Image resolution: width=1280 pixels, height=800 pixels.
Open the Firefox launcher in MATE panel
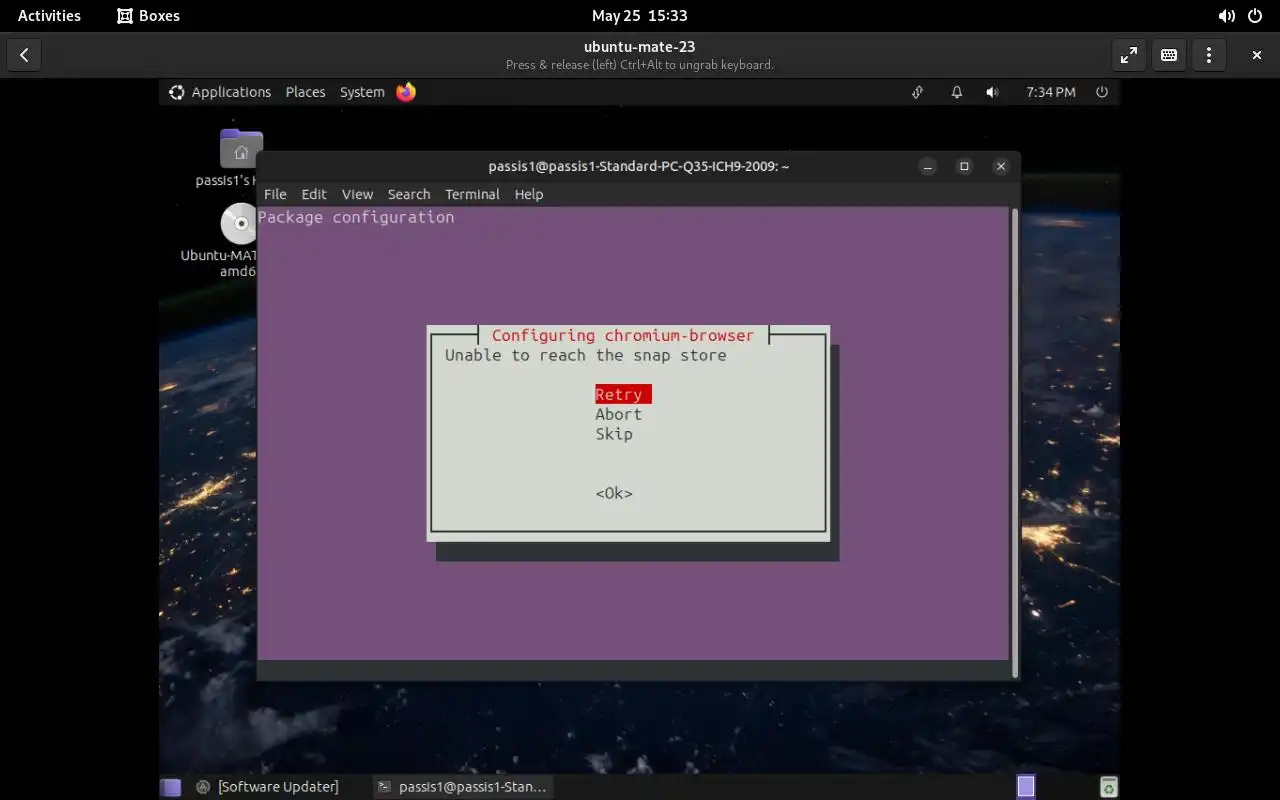405,92
